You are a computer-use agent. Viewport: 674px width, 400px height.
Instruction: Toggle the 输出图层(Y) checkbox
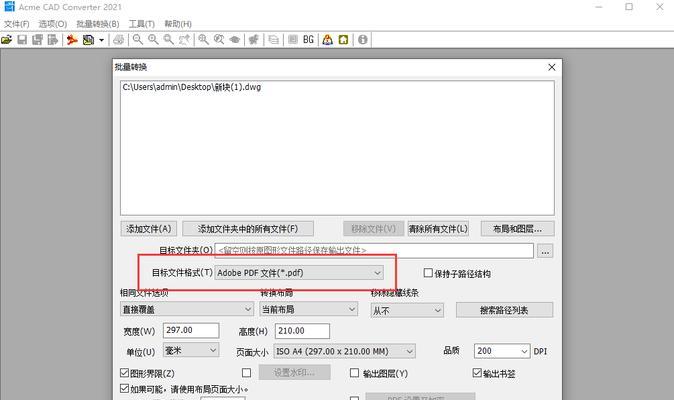(354, 373)
